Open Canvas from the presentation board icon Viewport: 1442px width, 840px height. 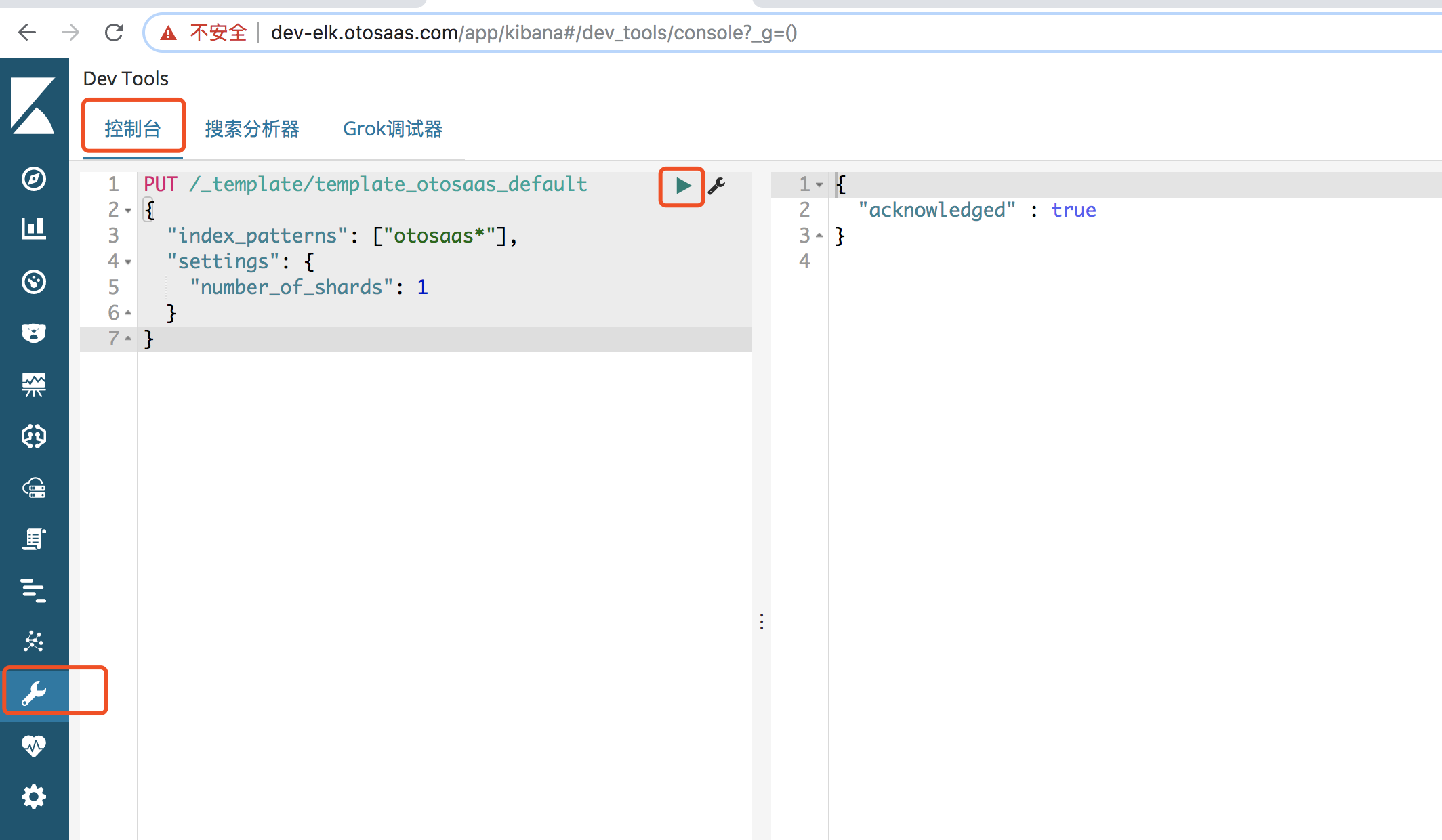click(34, 385)
